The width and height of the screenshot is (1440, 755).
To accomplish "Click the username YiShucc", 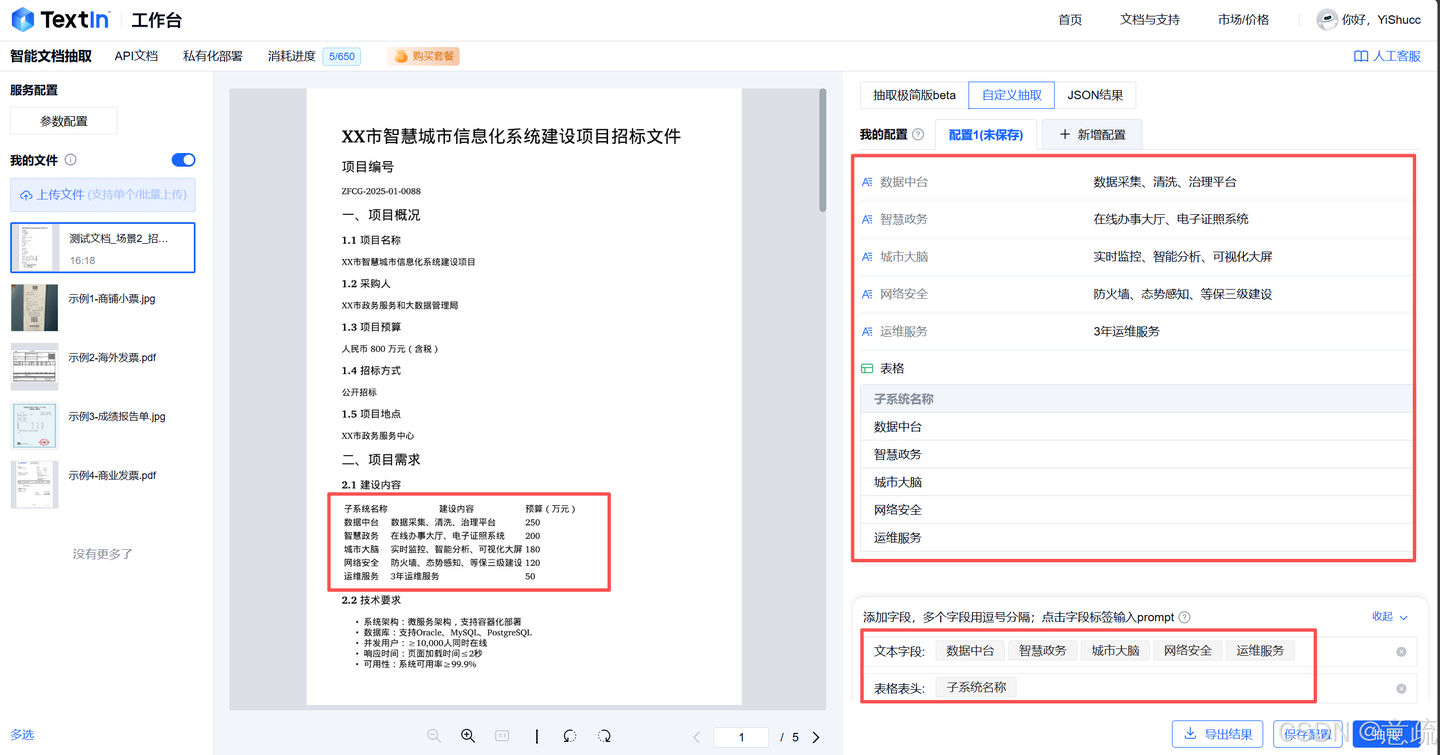I will (1399, 20).
